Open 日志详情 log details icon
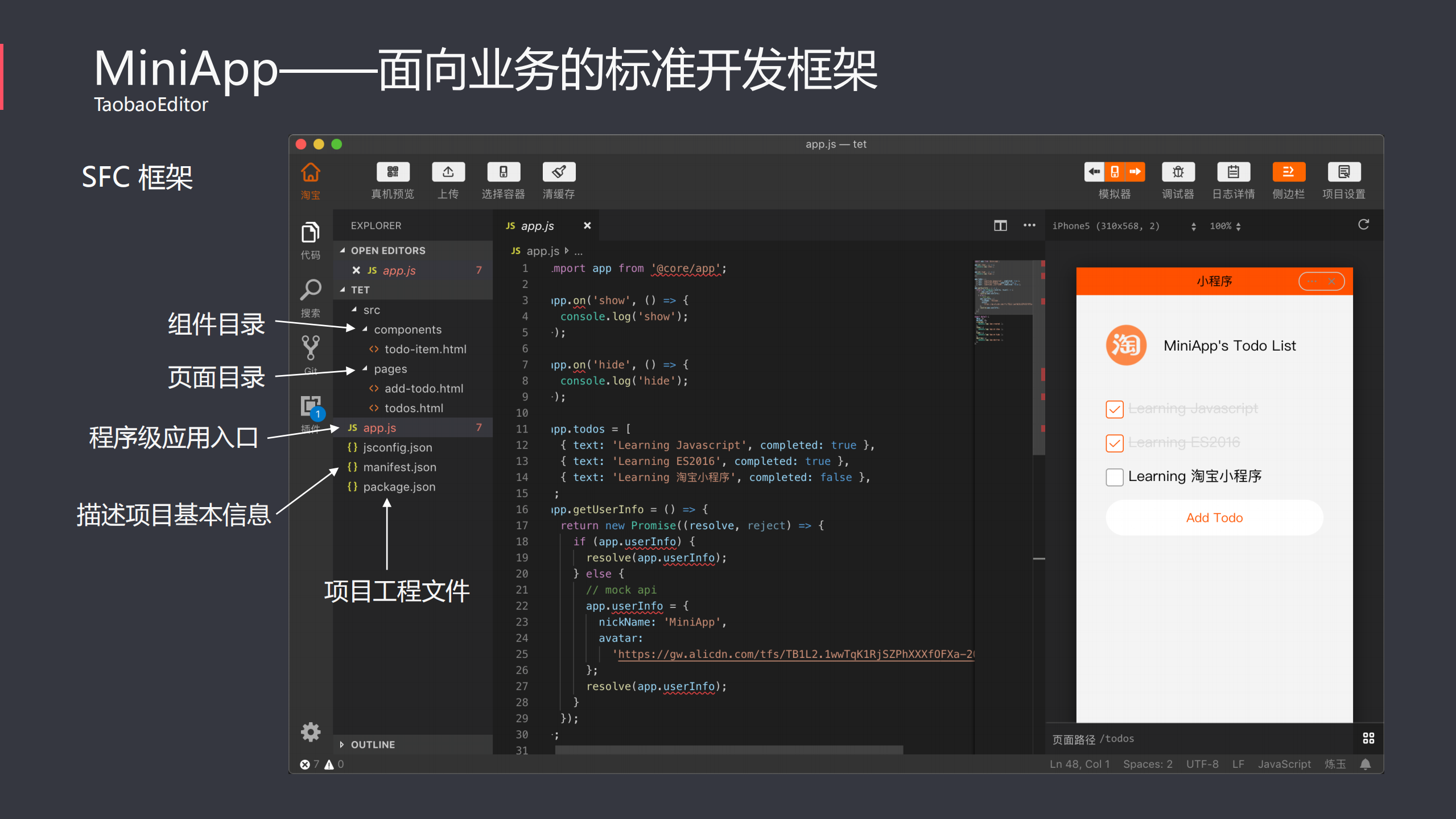 click(x=1233, y=171)
